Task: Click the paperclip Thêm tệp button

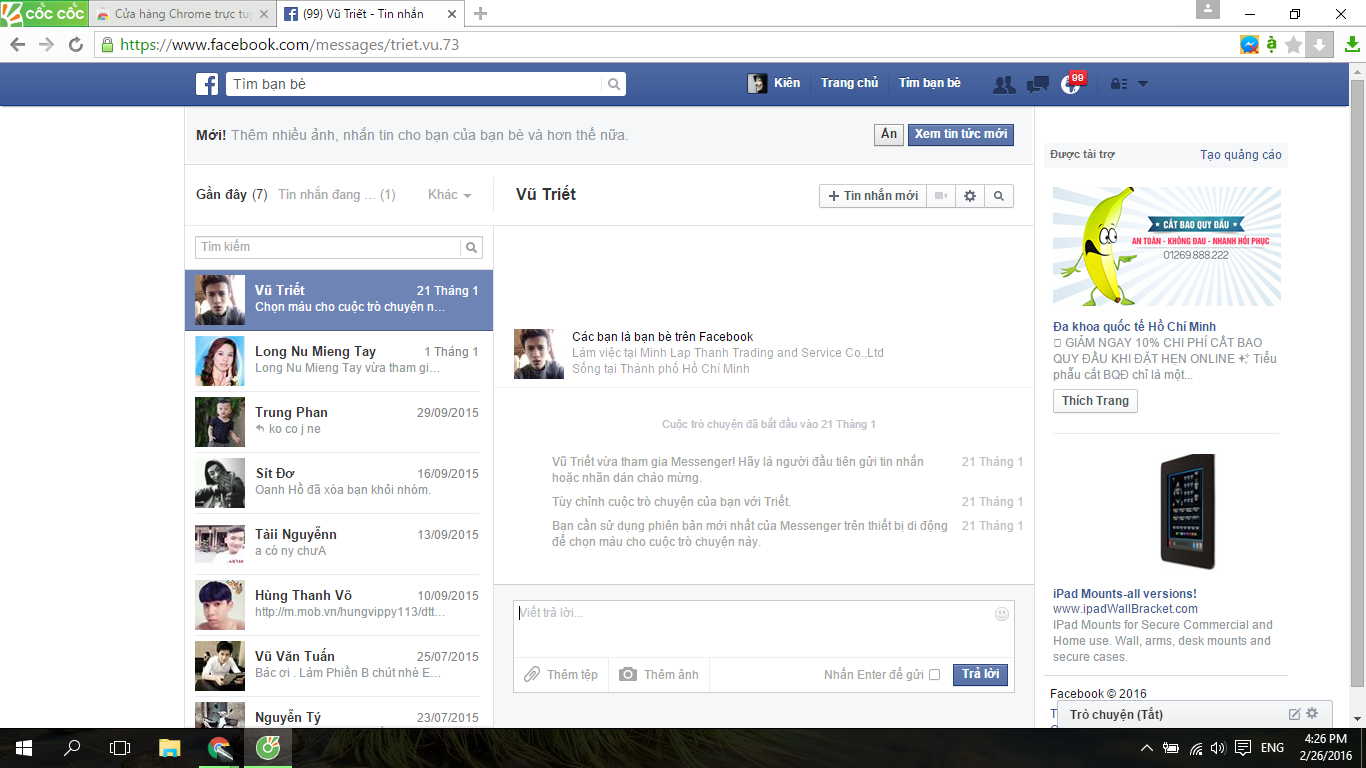Action: coord(561,675)
